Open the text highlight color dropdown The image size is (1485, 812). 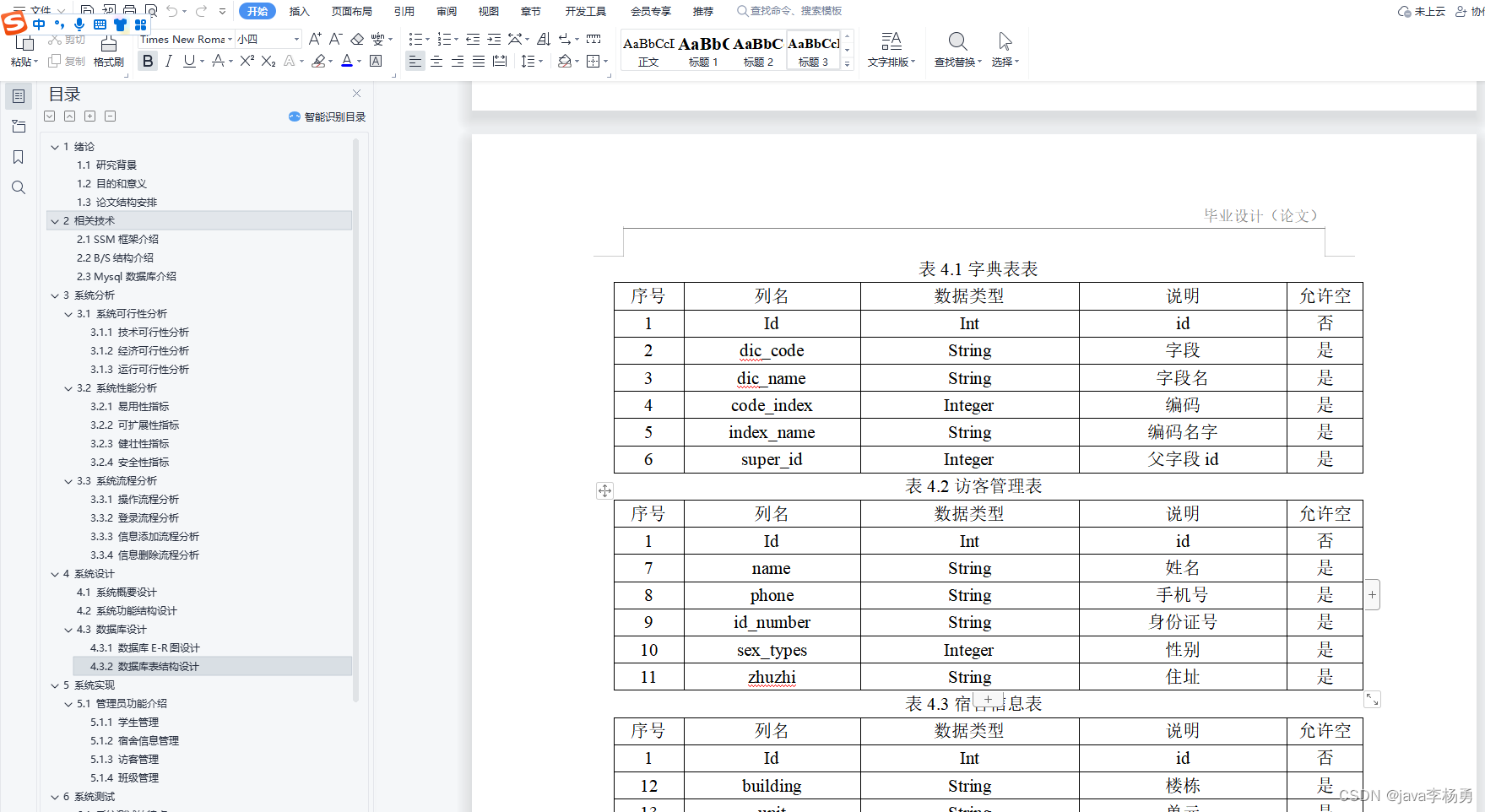point(331,62)
